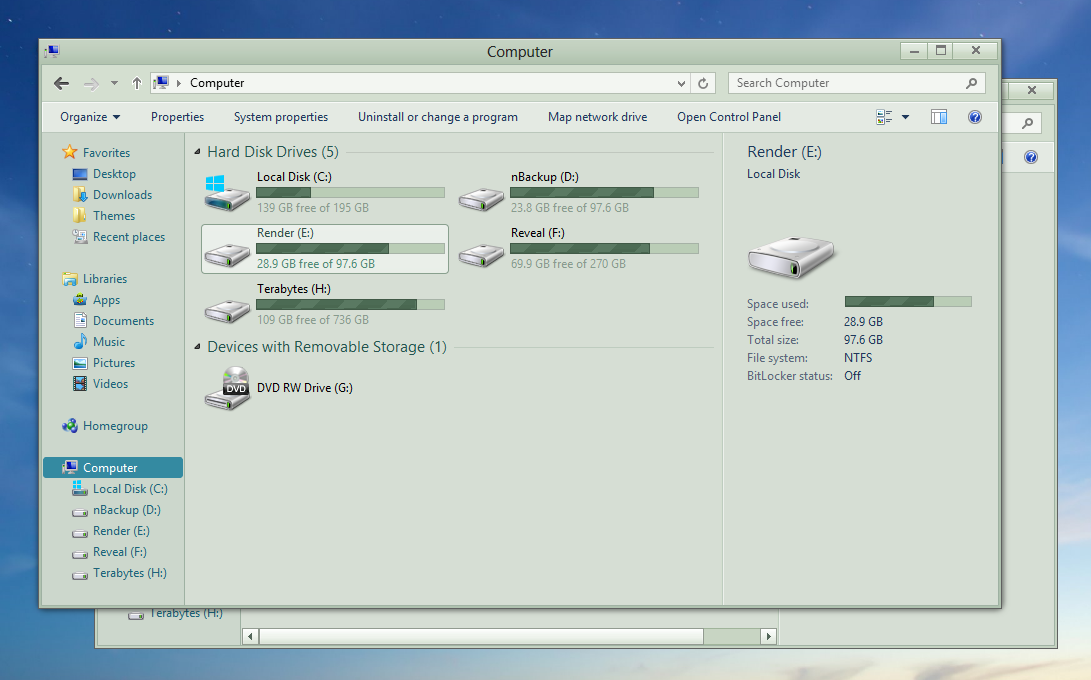Collapse the Hard Disk Drives section
1091x680 pixels.
tap(196, 151)
